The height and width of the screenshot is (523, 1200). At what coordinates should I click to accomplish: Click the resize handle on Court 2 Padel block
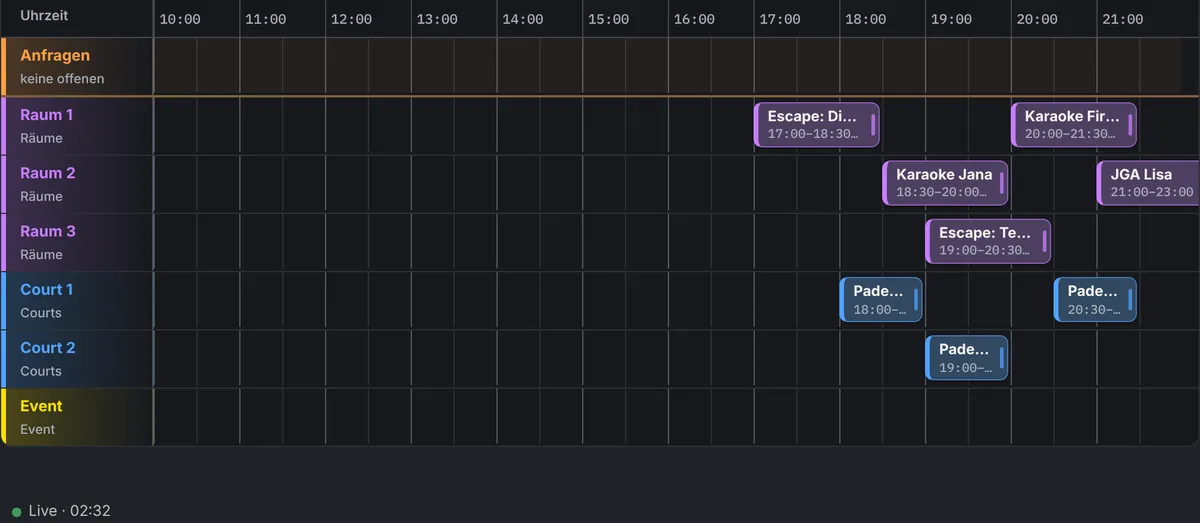pos(1001,358)
